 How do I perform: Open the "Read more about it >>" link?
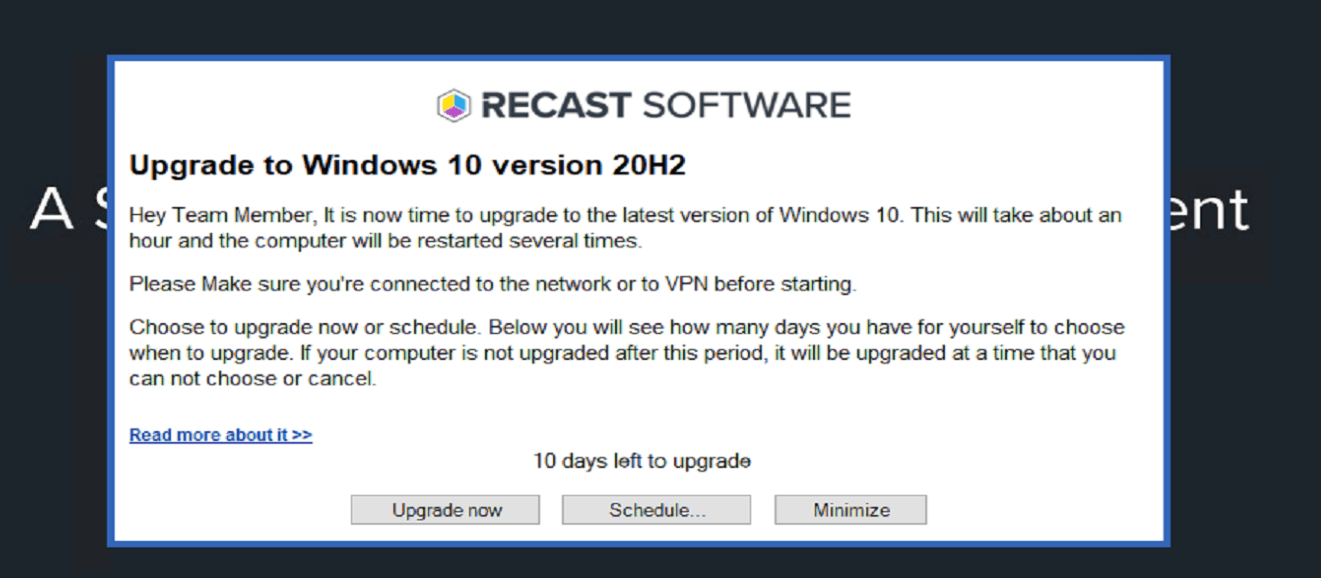click(x=221, y=435)
